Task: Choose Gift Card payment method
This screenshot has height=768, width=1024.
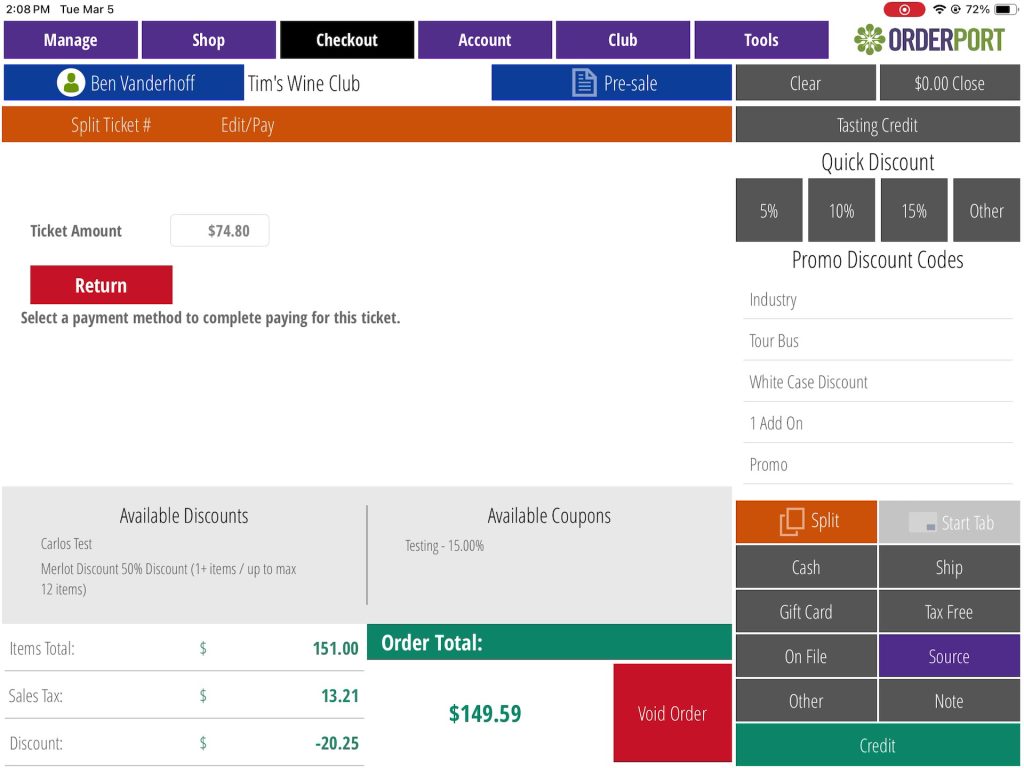Action: click(806, 612)
